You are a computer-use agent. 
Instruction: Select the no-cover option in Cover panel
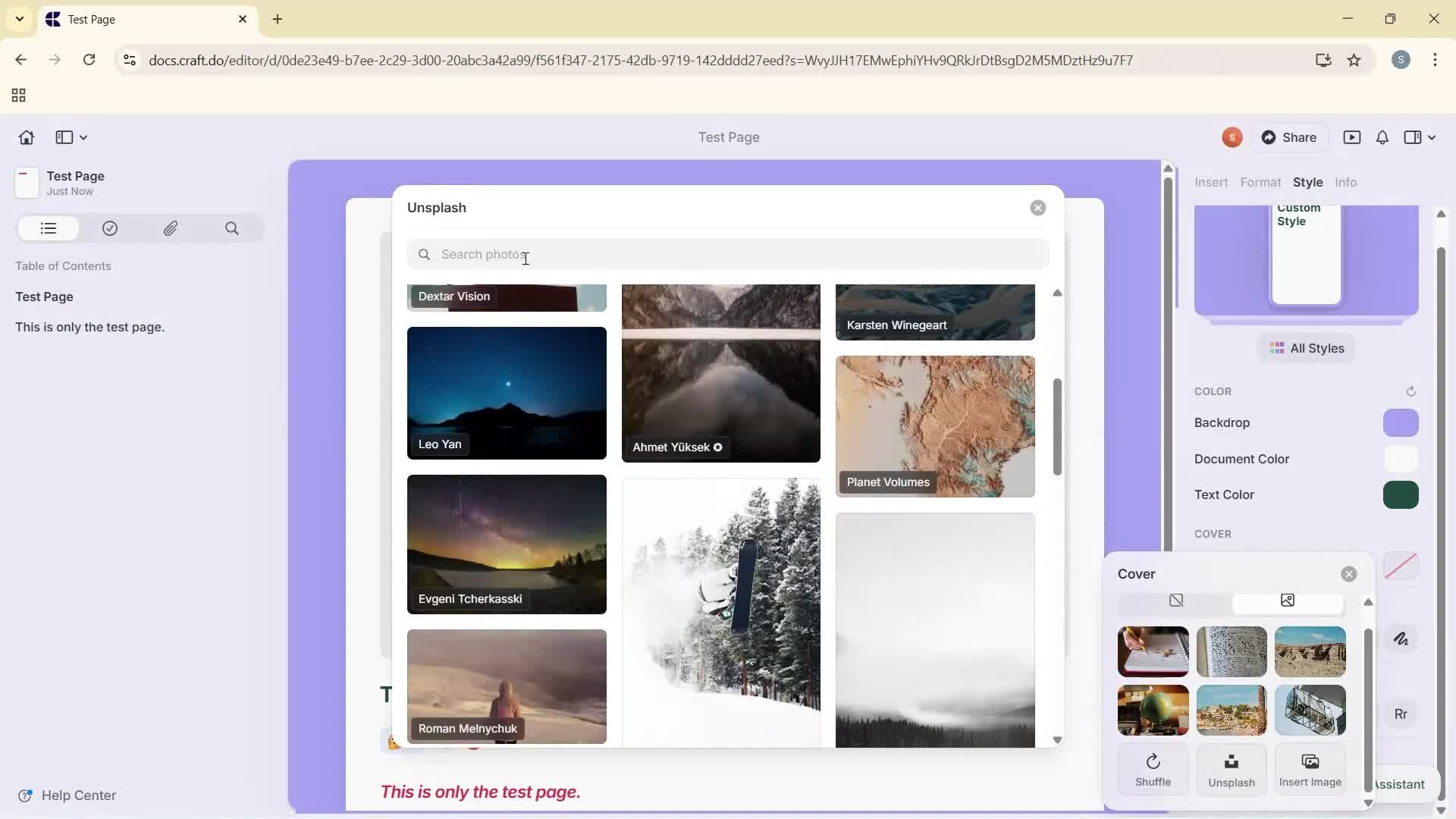point(1176,600)
